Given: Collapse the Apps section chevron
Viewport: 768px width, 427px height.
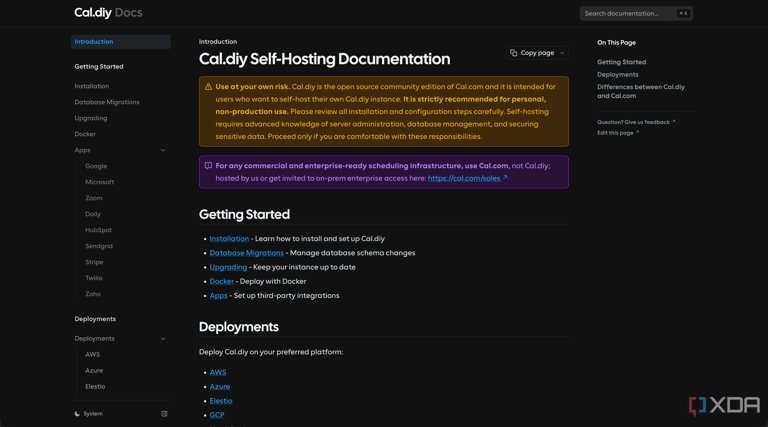Looking at the screenshot, I should coord(163,150).
